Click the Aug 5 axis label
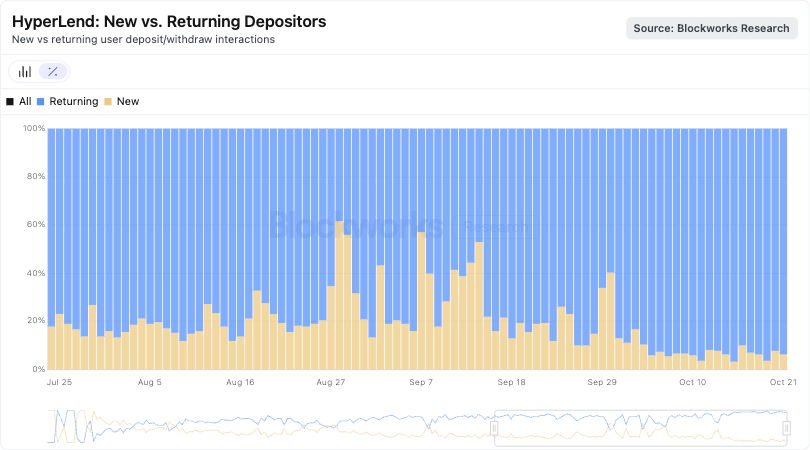 (150, 382)
